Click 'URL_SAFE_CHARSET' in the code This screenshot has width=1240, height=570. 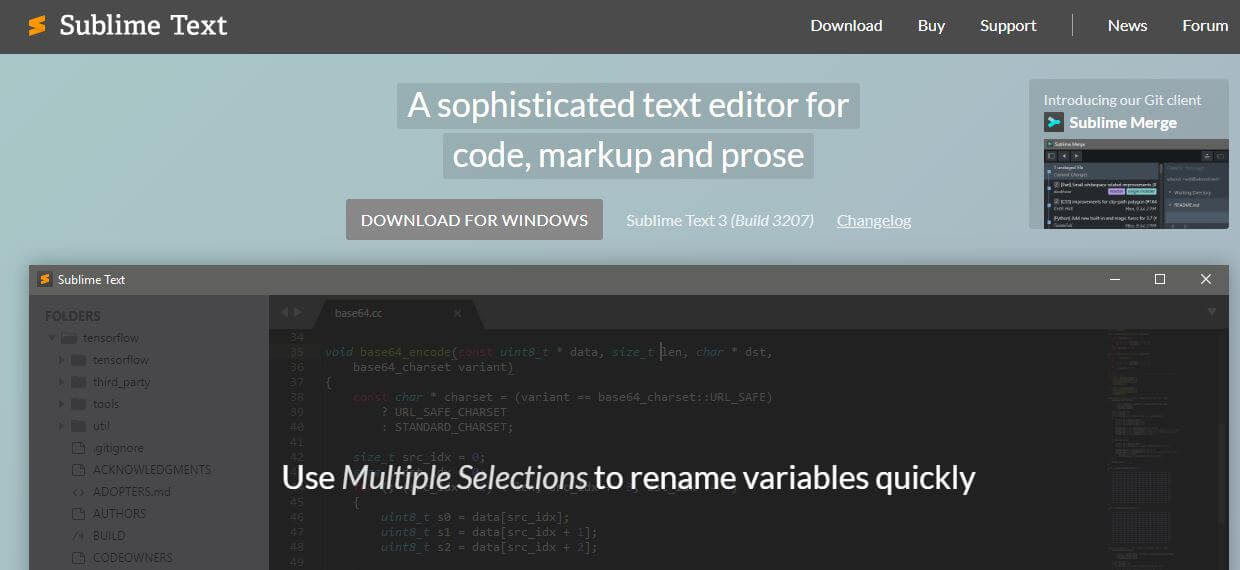point(450,412)
